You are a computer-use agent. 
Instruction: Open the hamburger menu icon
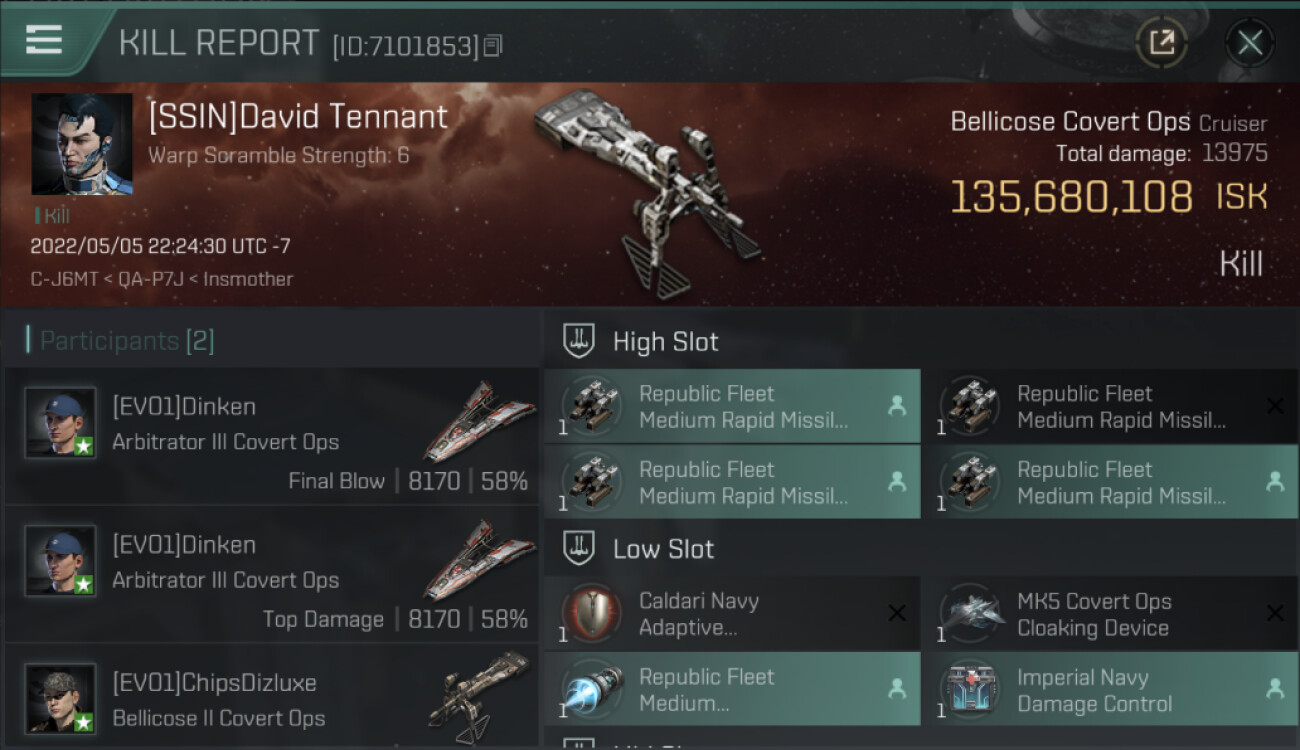[x=44, y=40]
